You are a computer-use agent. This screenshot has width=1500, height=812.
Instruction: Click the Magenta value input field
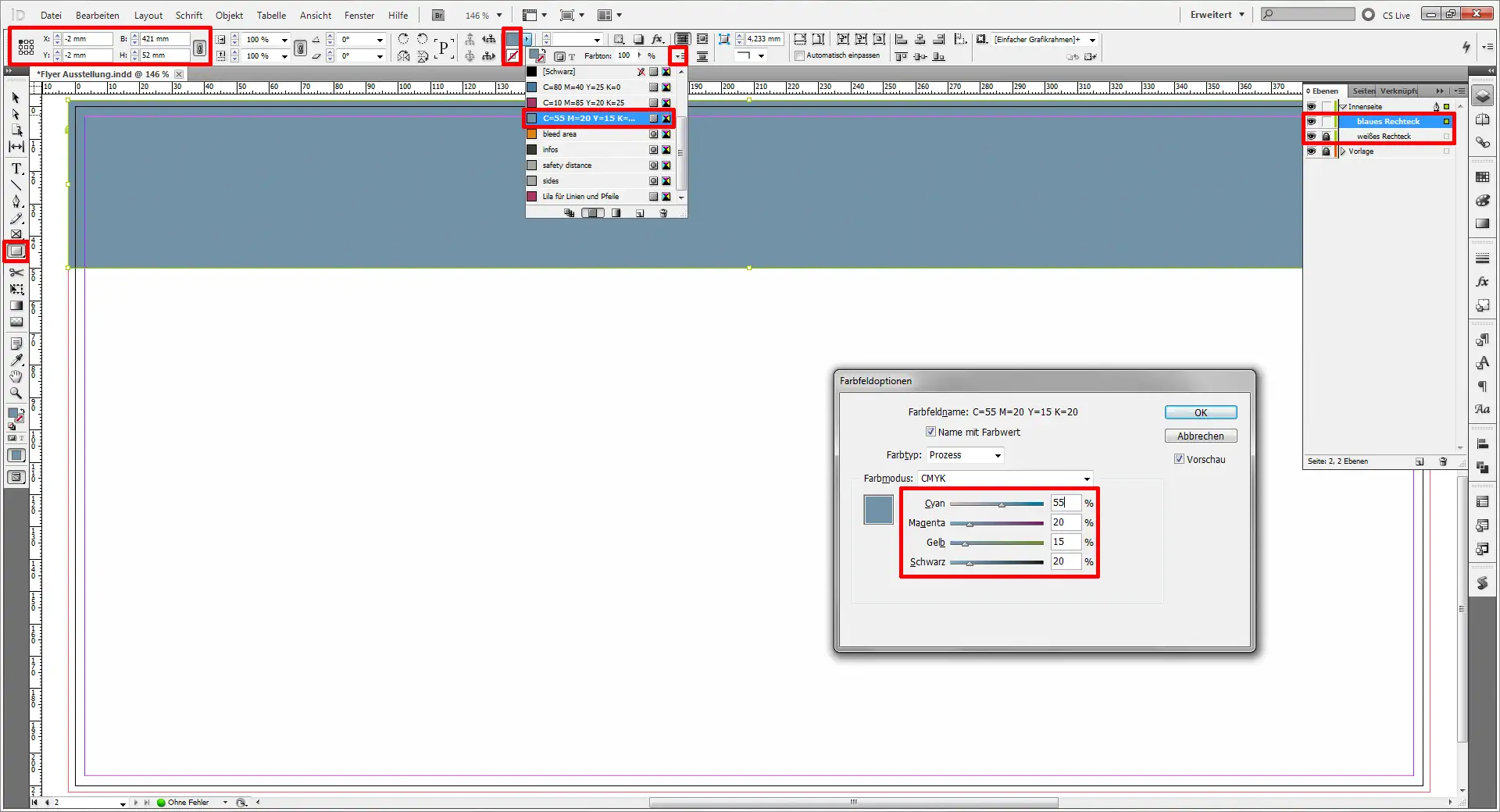1065,522
